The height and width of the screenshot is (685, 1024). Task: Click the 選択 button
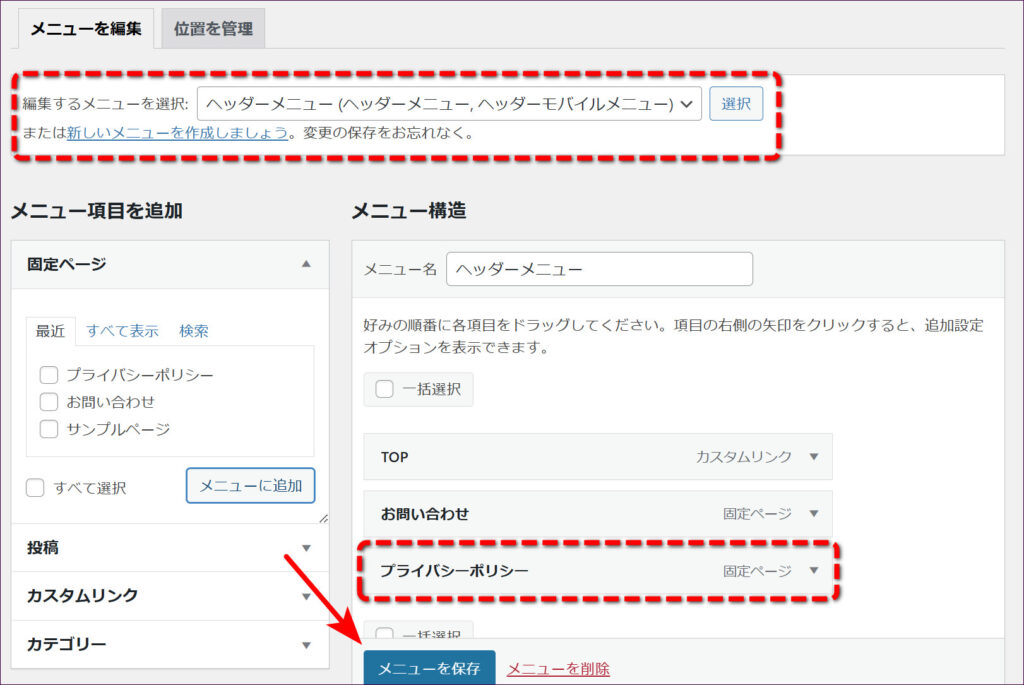736,104
